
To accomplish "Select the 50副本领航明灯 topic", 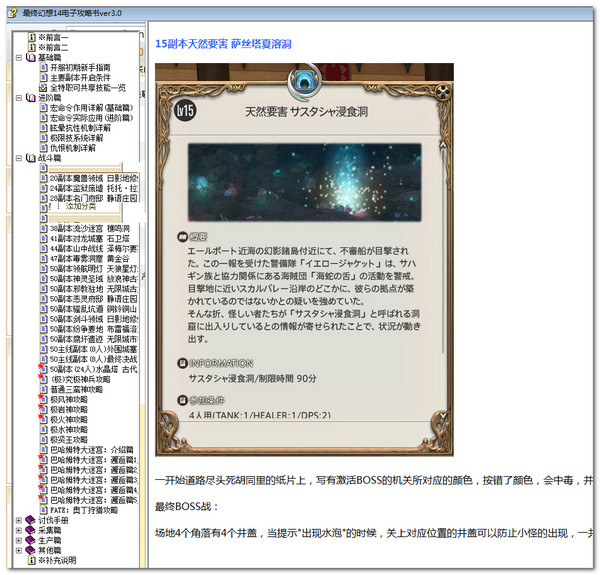I will (94, 269).
